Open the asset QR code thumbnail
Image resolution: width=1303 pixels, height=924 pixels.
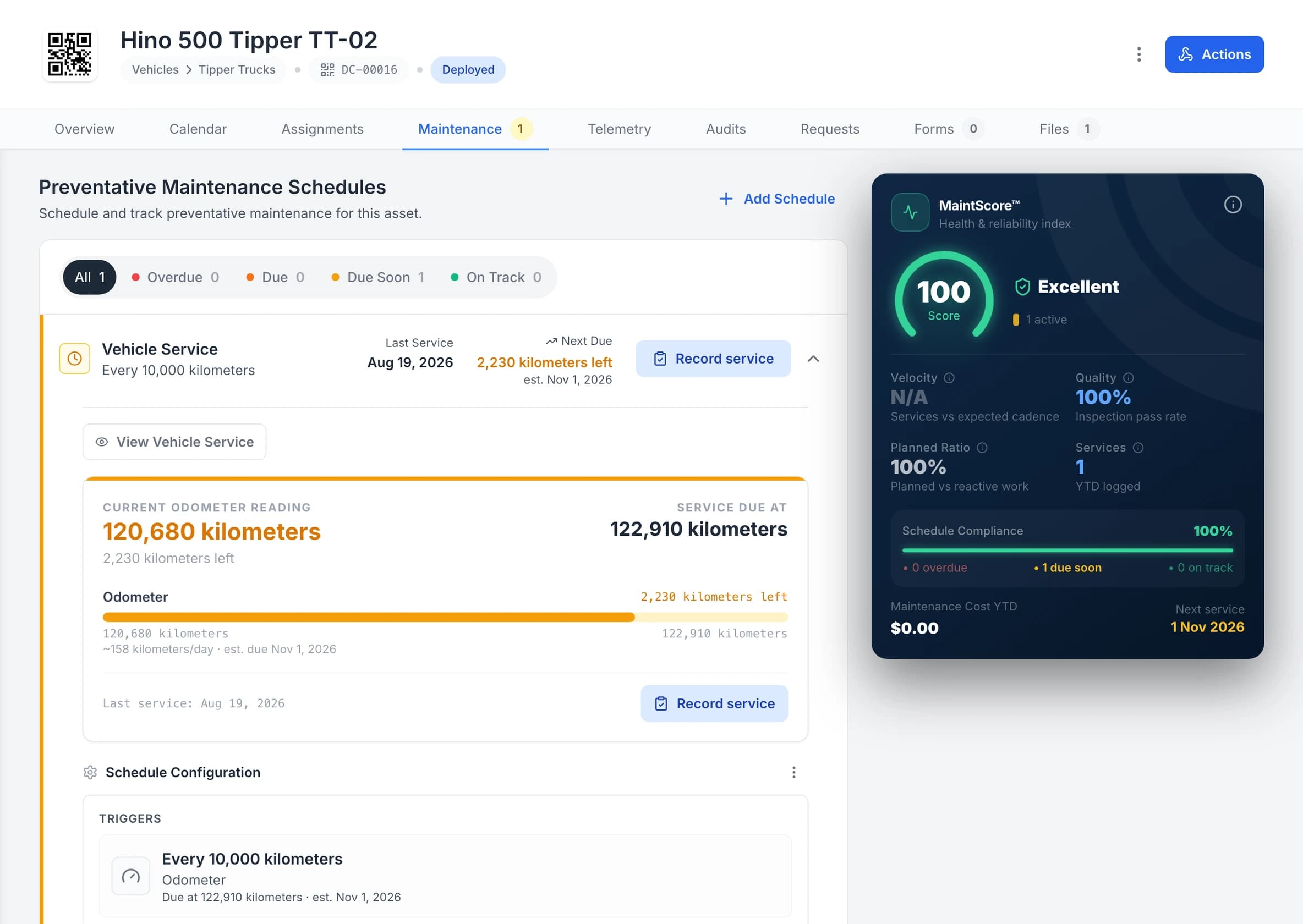click(69, 54)
